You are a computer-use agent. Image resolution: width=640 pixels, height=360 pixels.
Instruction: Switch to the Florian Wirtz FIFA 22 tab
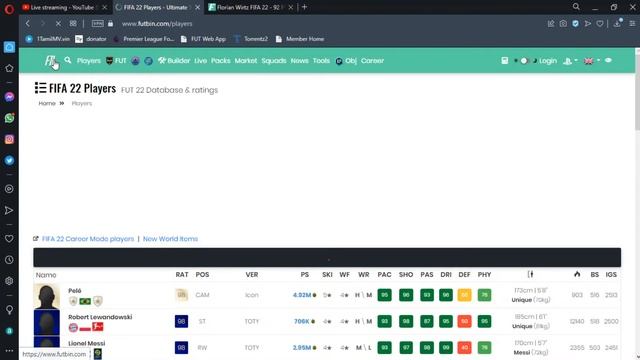[x=249, y=7]
